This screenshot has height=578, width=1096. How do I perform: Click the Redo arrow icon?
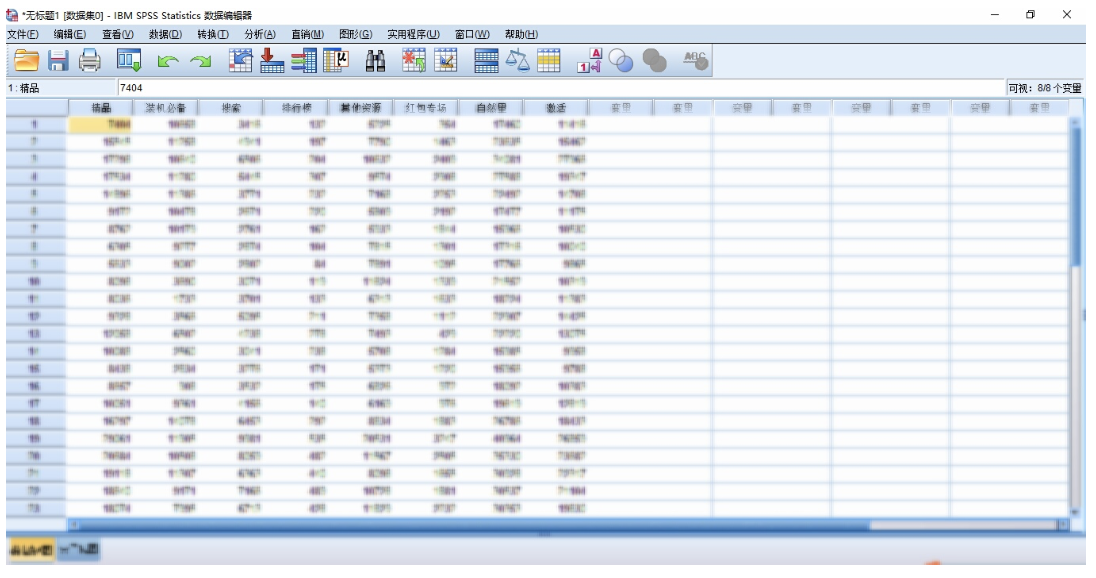tap(201, 62)
